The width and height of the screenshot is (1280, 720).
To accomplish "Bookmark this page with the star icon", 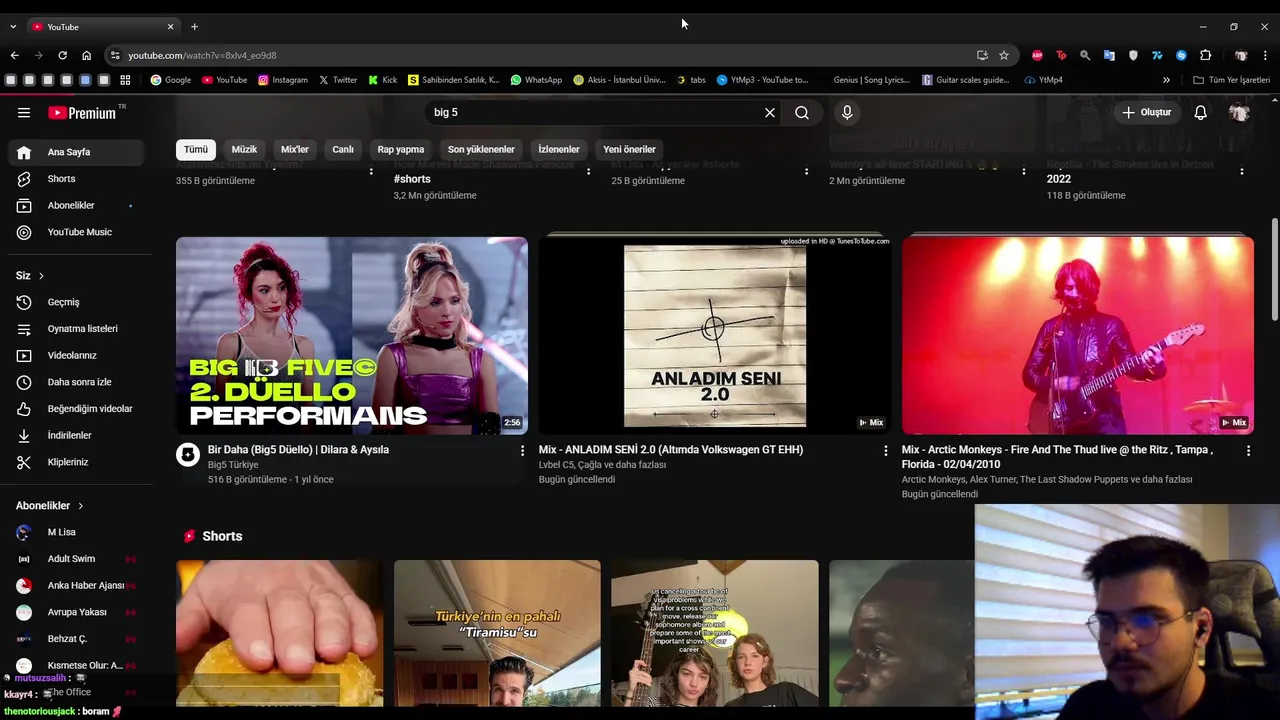I will (x=1004, y=55).
